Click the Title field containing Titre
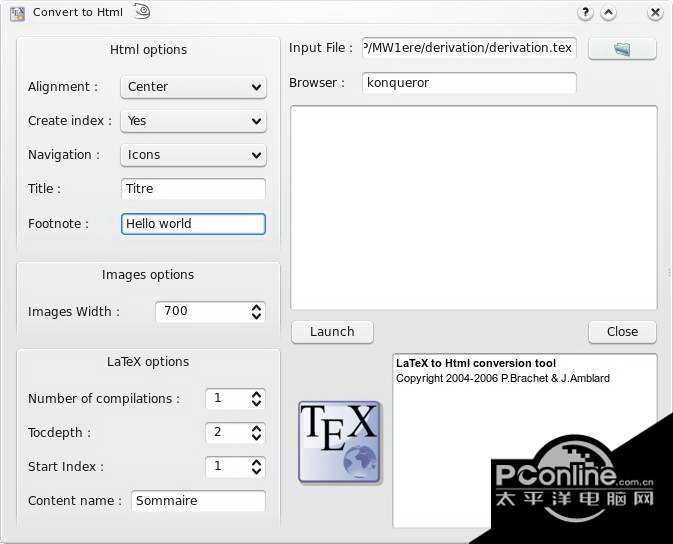The width and height of the screenshot is (673, 544). 193,189
